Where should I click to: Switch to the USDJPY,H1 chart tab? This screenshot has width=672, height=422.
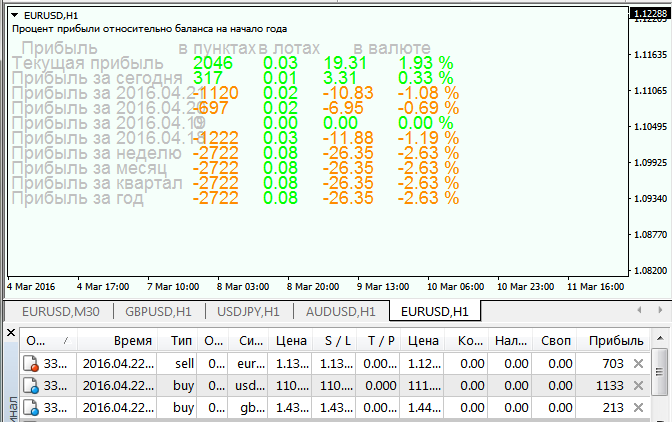tap(248, 311)
